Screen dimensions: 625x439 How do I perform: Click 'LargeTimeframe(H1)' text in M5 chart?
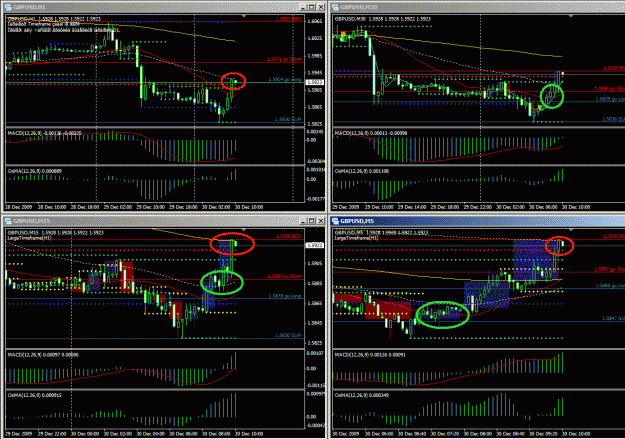coord(356,238)
